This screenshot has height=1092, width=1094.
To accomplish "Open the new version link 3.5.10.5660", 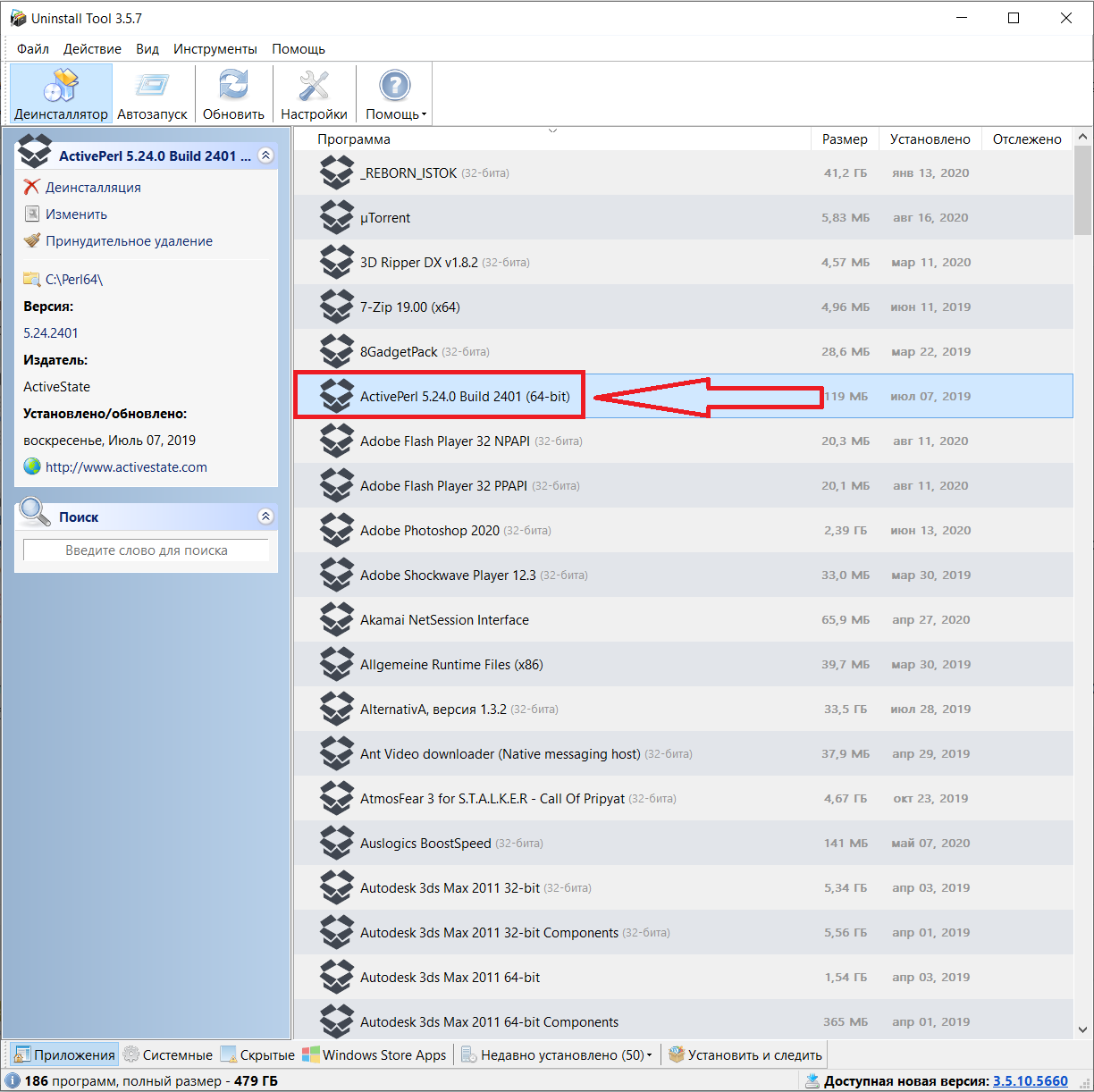I will [x=1031, y=1081].
